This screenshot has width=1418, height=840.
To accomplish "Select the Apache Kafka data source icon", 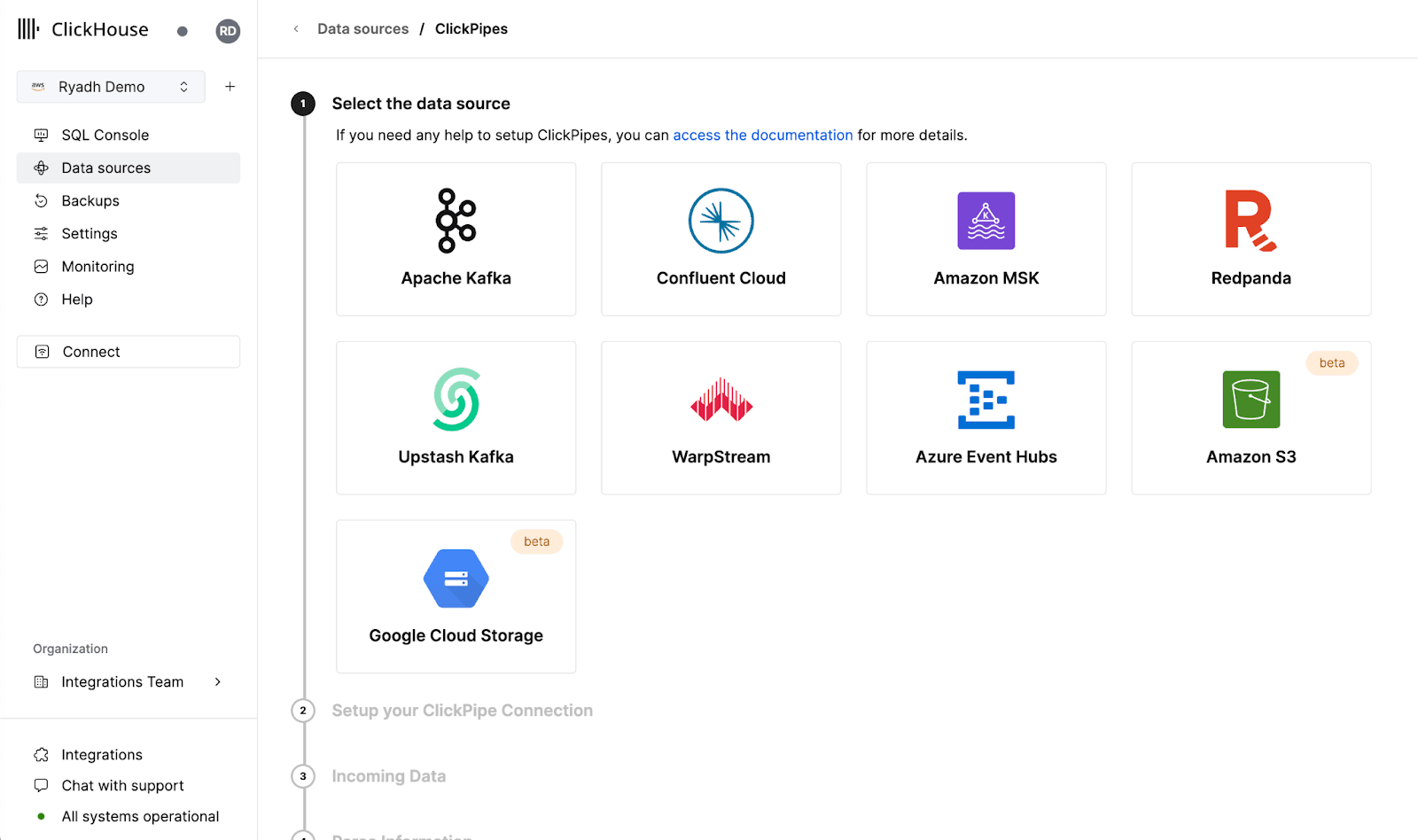I will pos(456,221).
